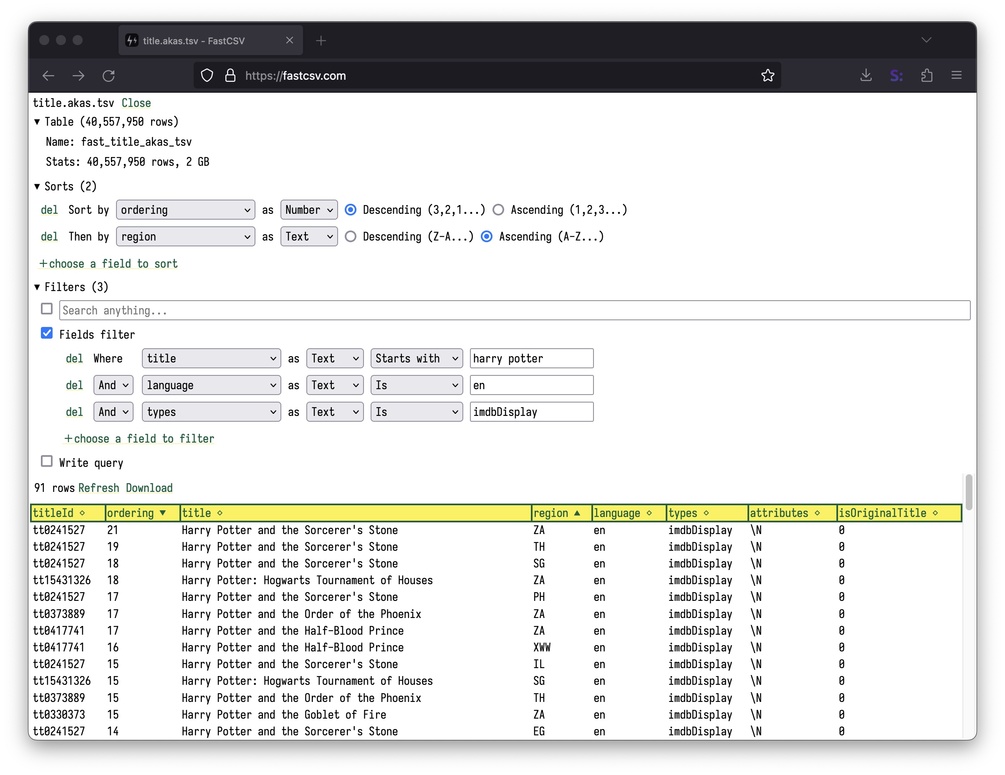Screen dimensions: 1005x775
Task: Sort by the title column header
Action: (355, 513)
